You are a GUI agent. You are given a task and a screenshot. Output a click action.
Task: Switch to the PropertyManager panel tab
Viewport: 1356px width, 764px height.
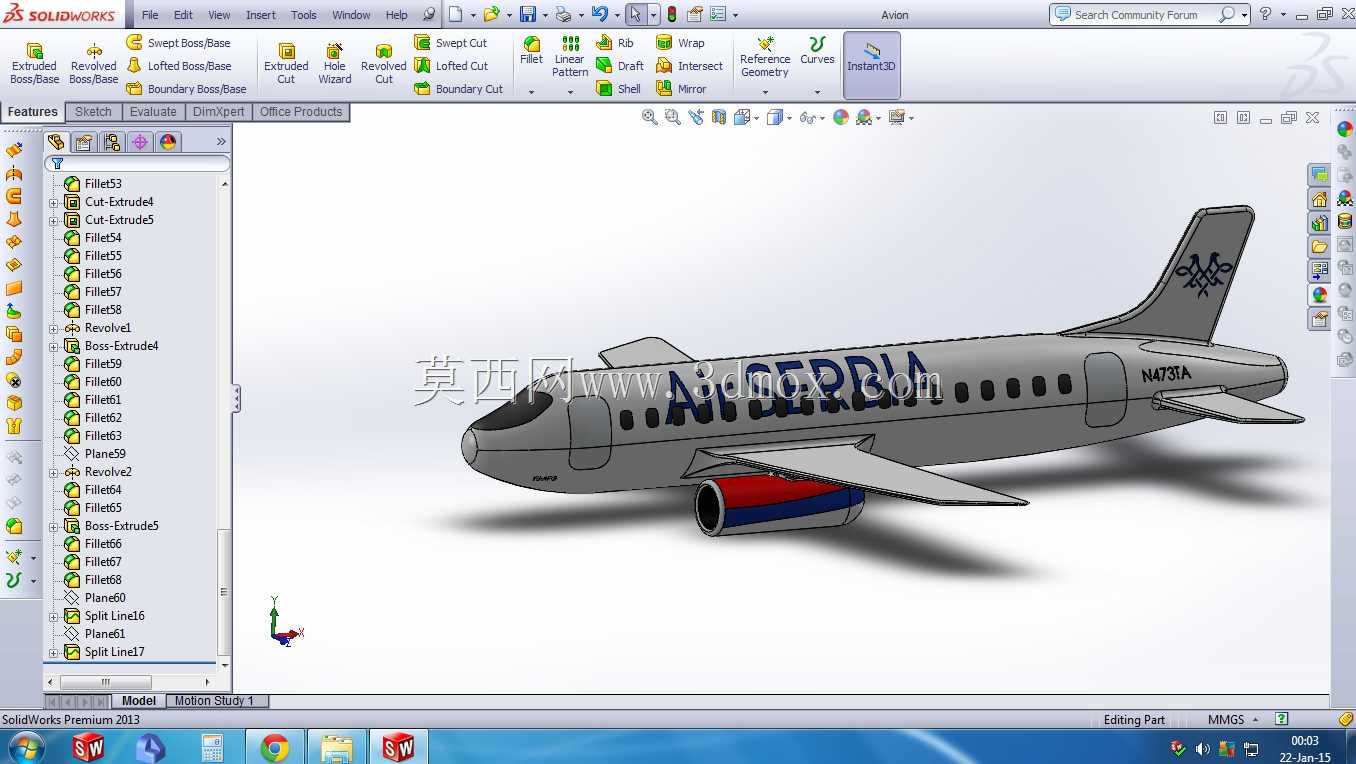pos(84,142)
